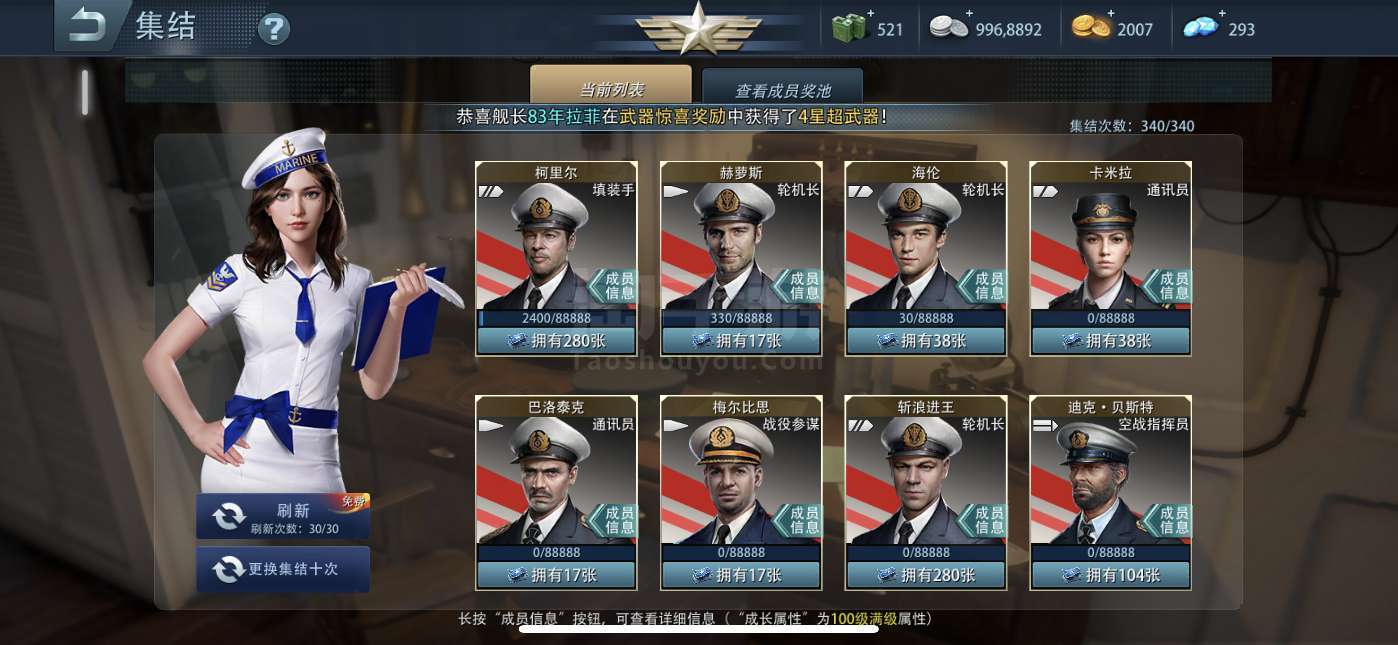This screenshot has height=645, width=1398.
Task: Click 拥有280张 button under 柯里尔
Action: point(556,340)
